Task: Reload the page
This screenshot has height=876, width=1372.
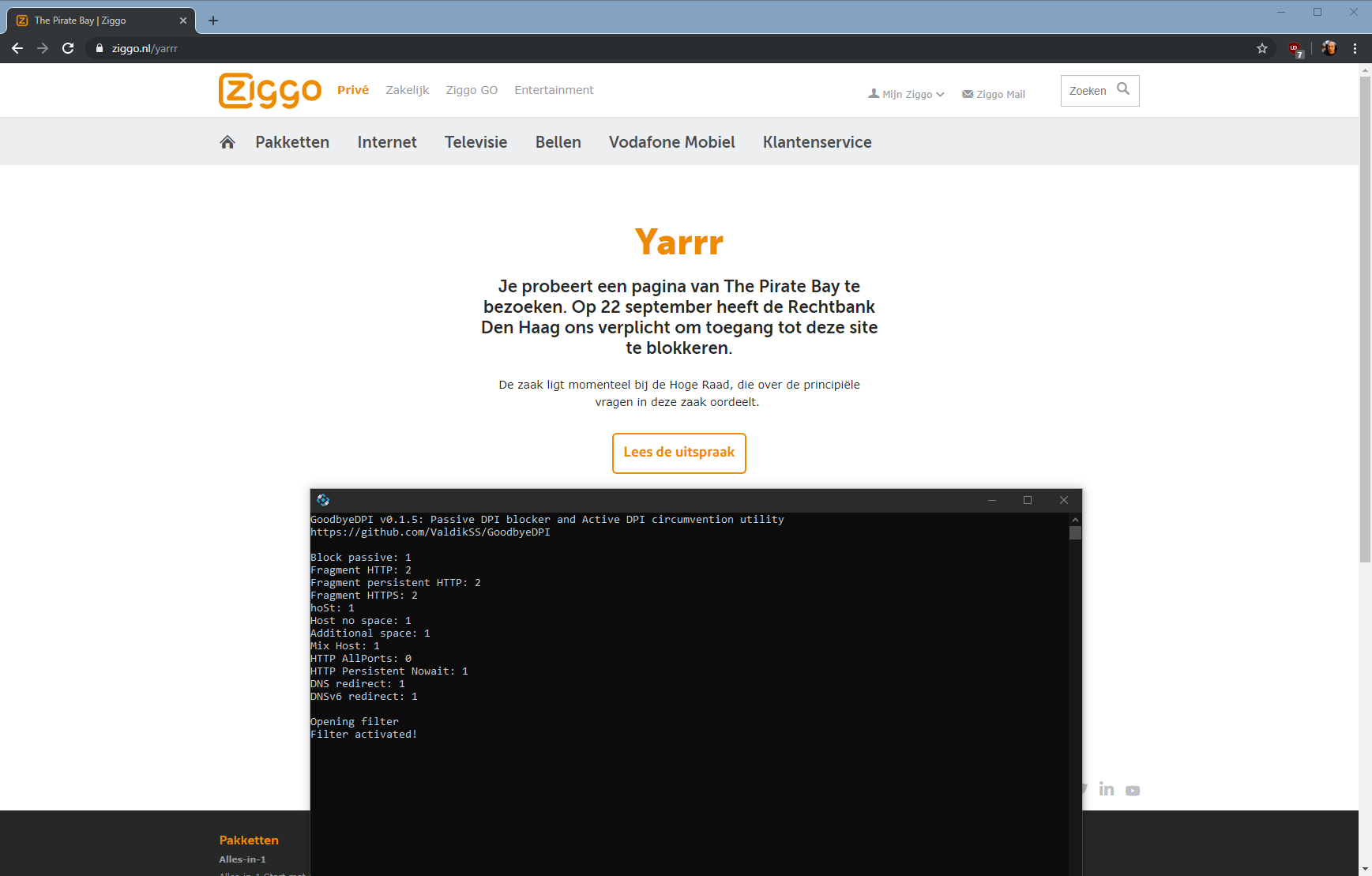Action: click(68, 48)
